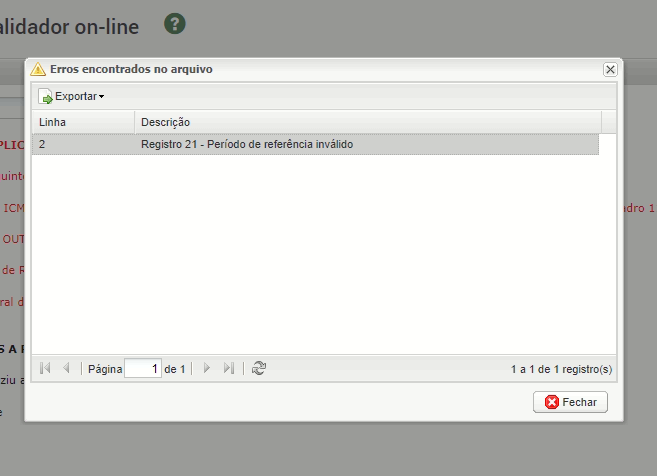Go to previous page of results
The width and height of the screenshot is (657, 476).
[x=67, y=368]
